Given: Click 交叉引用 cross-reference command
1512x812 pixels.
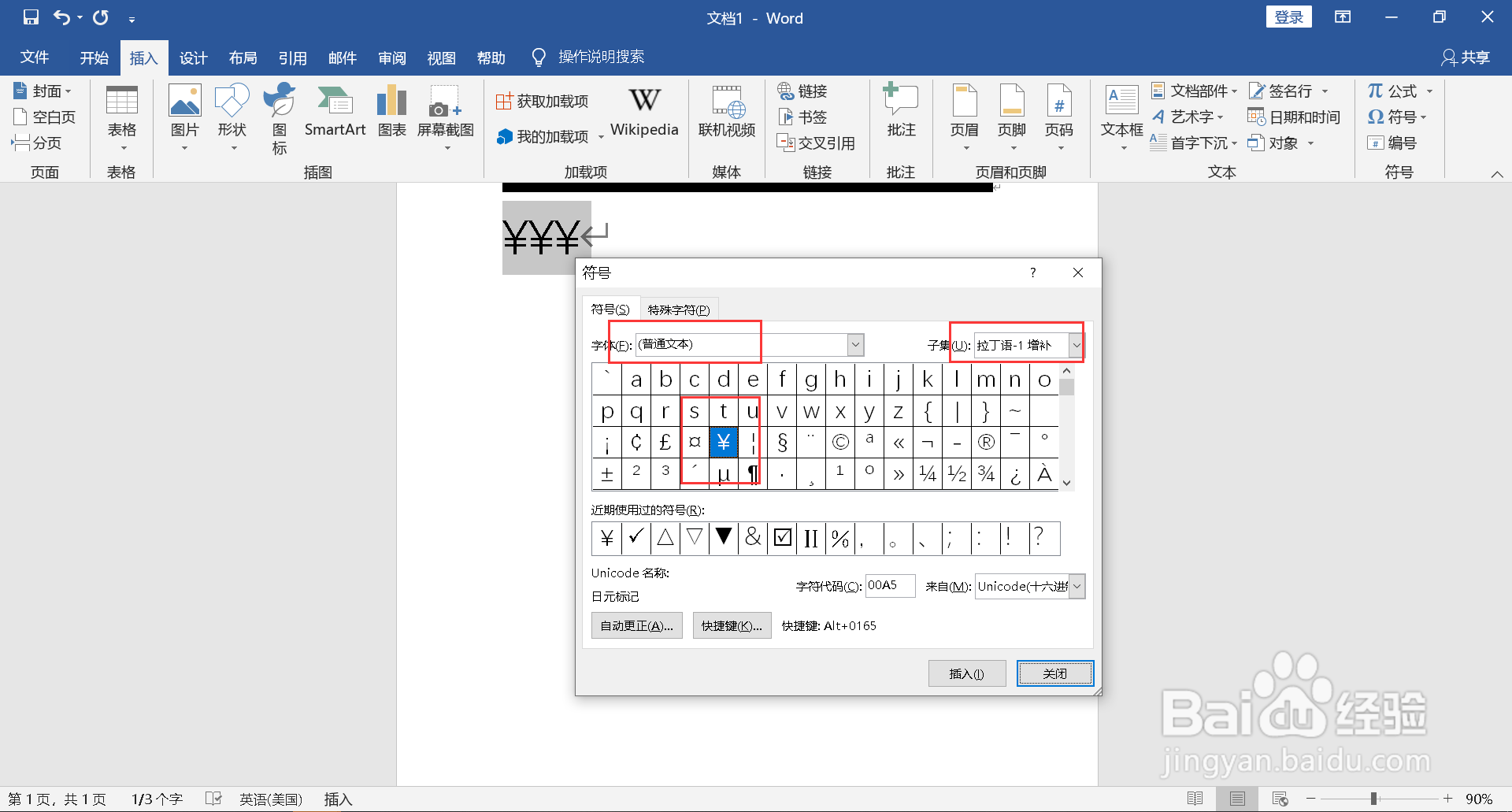Looking at the screenshot, I should (817, 143).
